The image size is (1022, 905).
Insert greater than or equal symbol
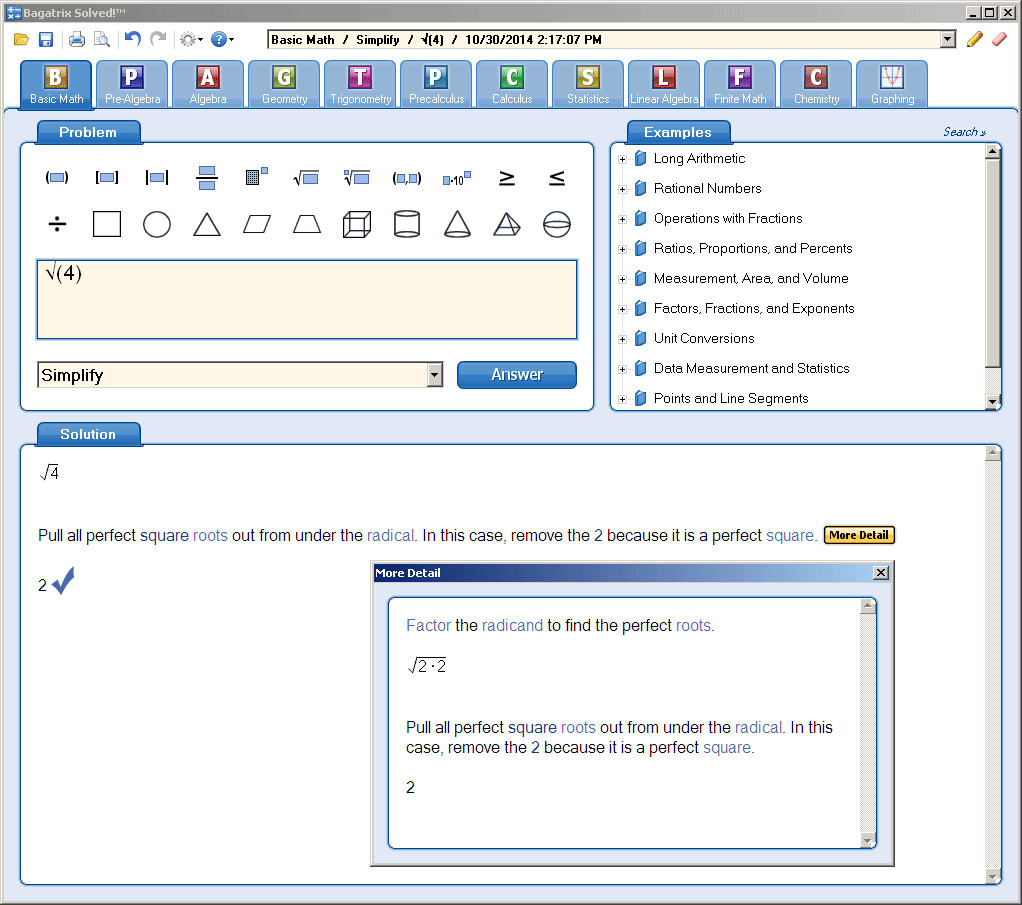click(x=506, y=178)
